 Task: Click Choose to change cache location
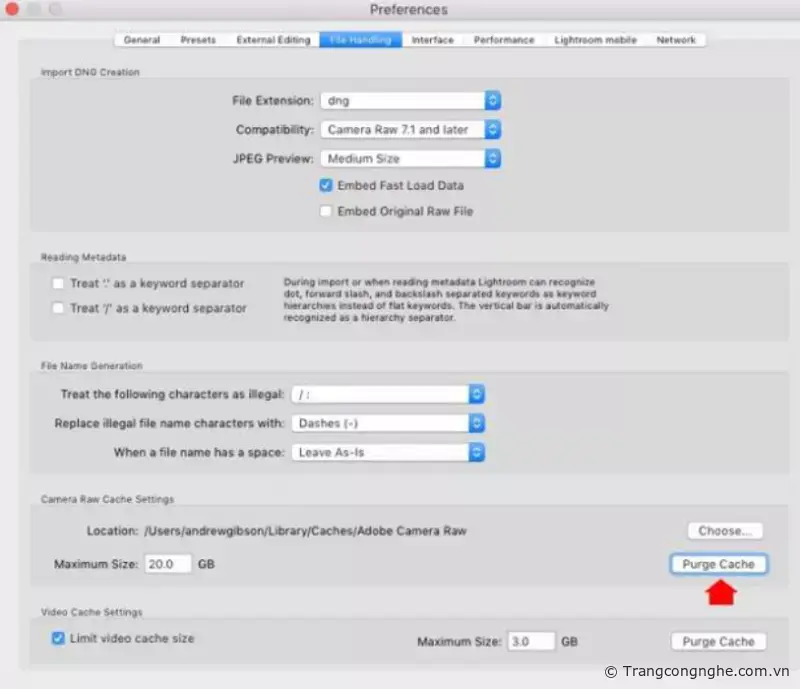pos(725,530)
